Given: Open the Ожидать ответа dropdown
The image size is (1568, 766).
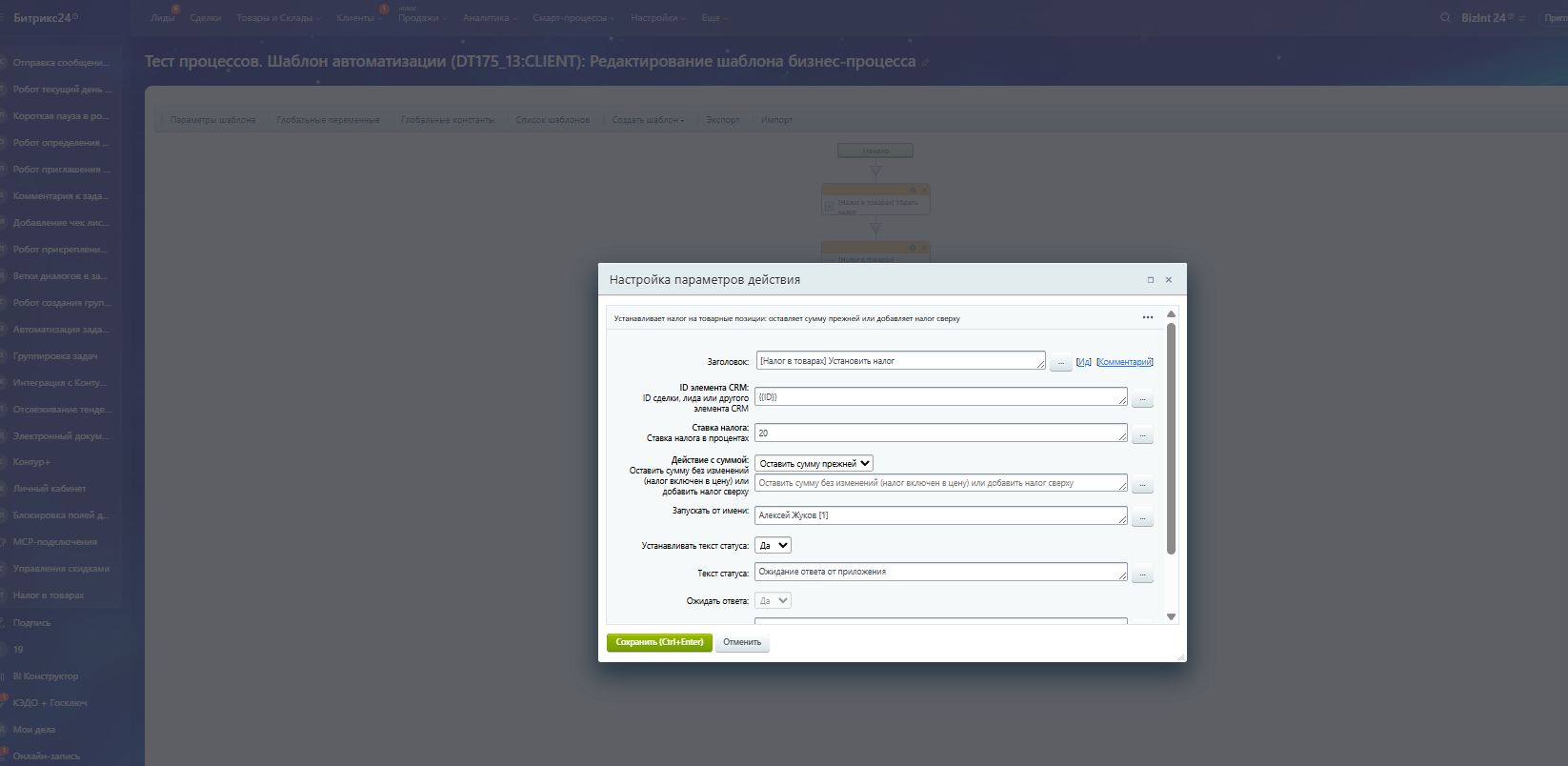Looking at the screenshot, I should tap(773, 601).
